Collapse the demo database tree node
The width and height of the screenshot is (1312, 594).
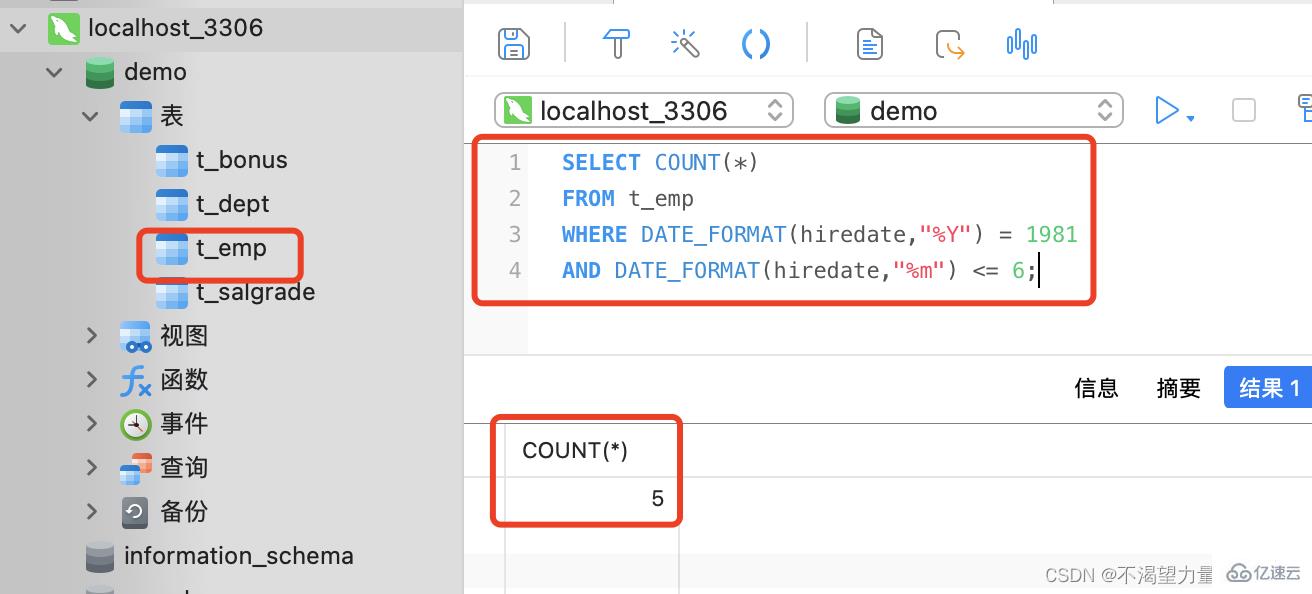[x=54, y=72]
